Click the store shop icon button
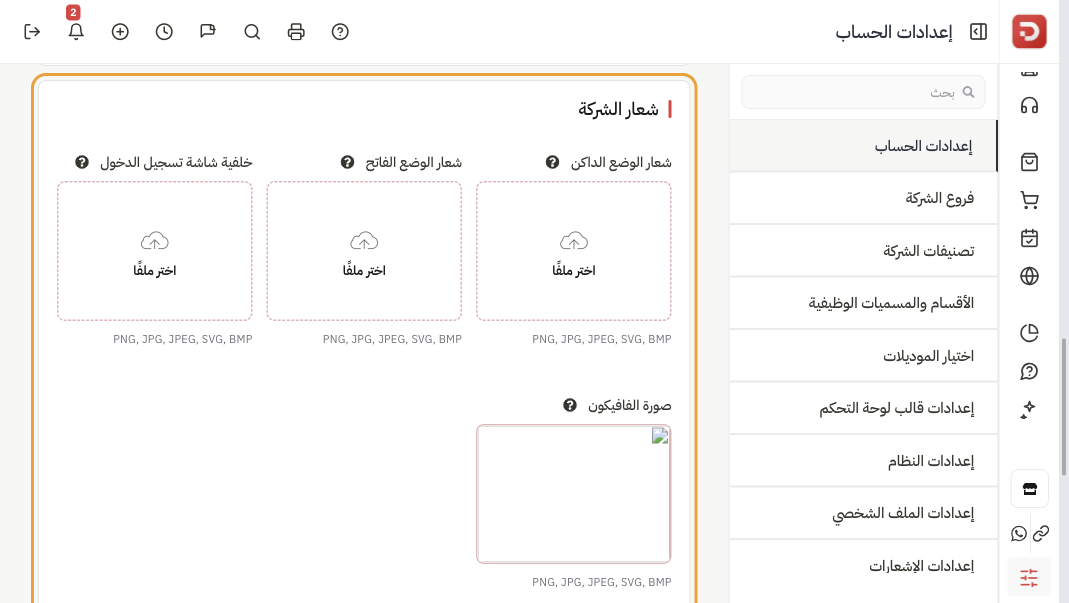Viewport: 1069px width, 603px height. [x=1029, y=488]
